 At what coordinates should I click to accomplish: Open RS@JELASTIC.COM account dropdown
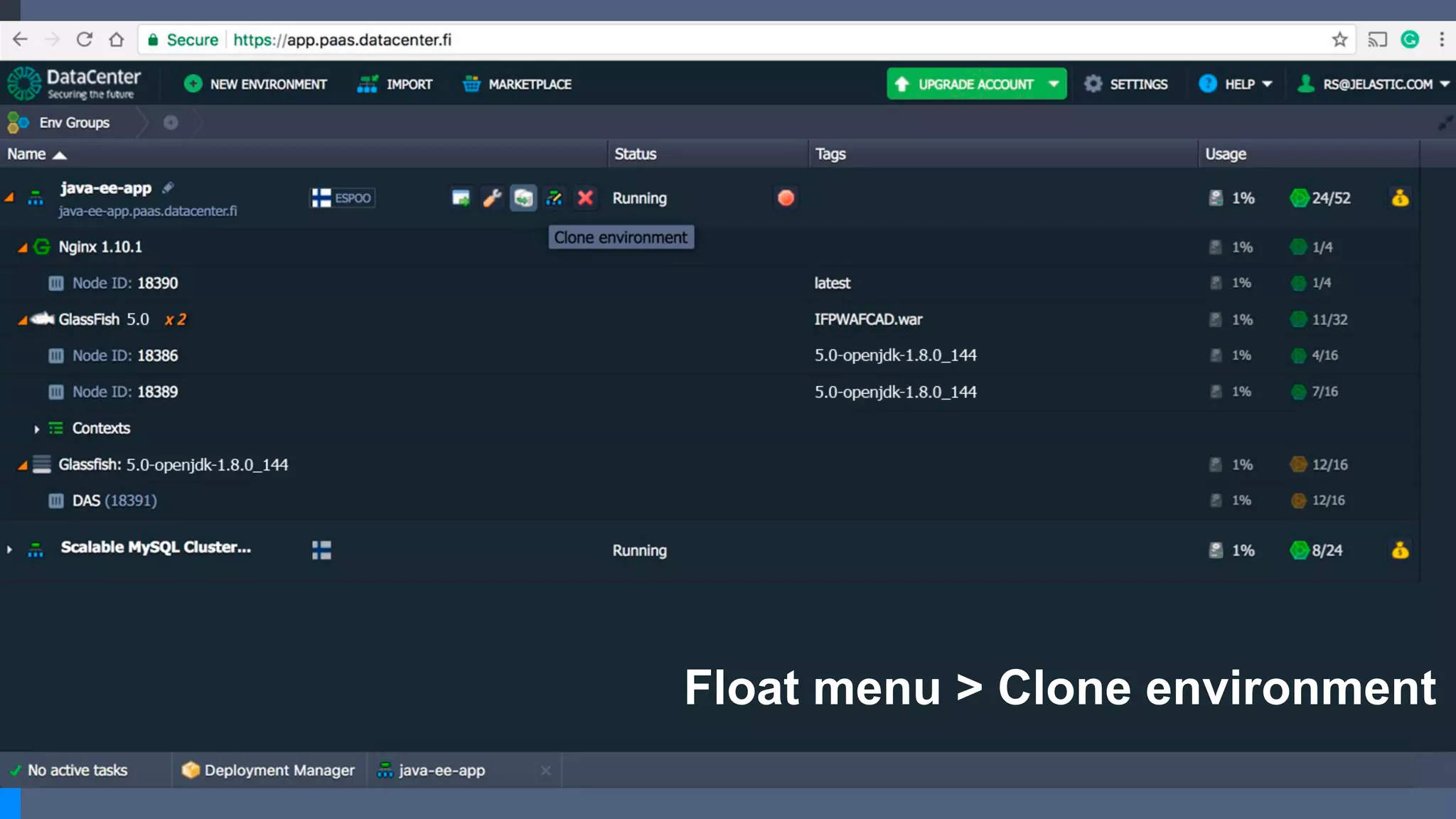[x=1374, y=84]
